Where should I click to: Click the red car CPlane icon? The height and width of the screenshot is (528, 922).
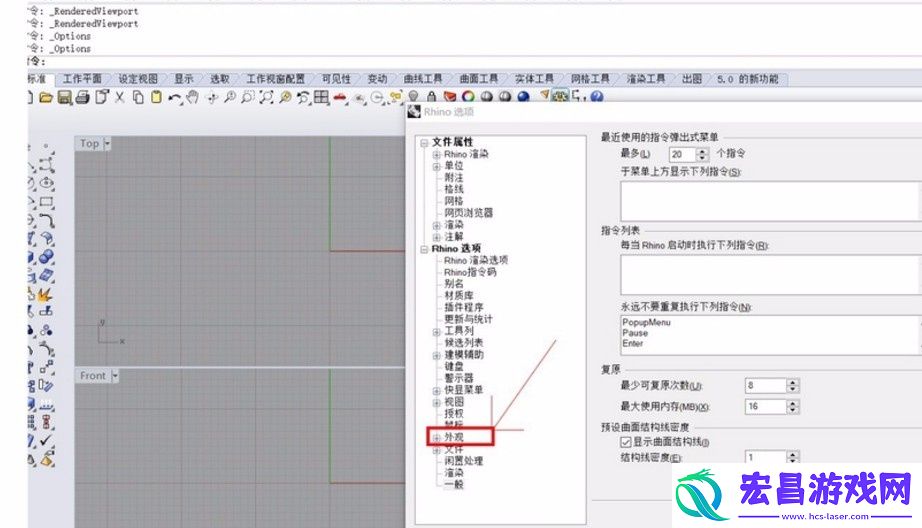pos(340,98)
